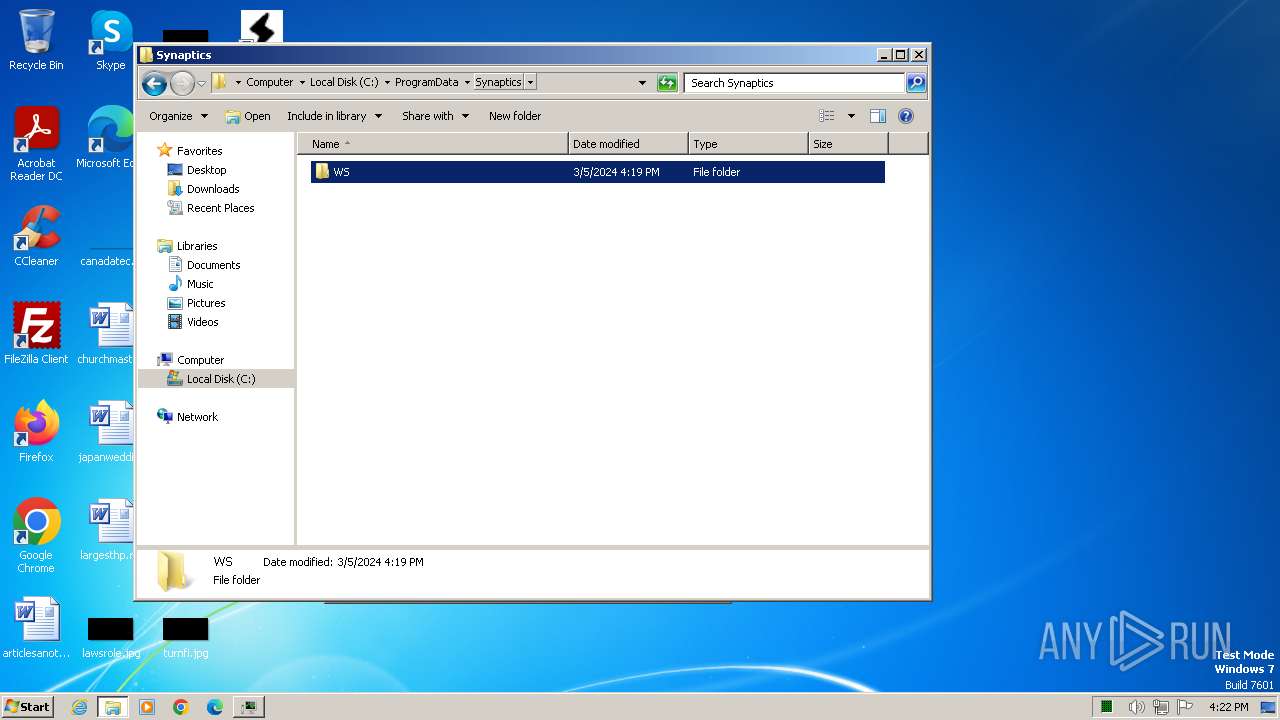Viewport: 1280px width, 720px height.
Task: Expand dropdown arrow after ProgramData breadcrumb
Action: coord(467,83)
